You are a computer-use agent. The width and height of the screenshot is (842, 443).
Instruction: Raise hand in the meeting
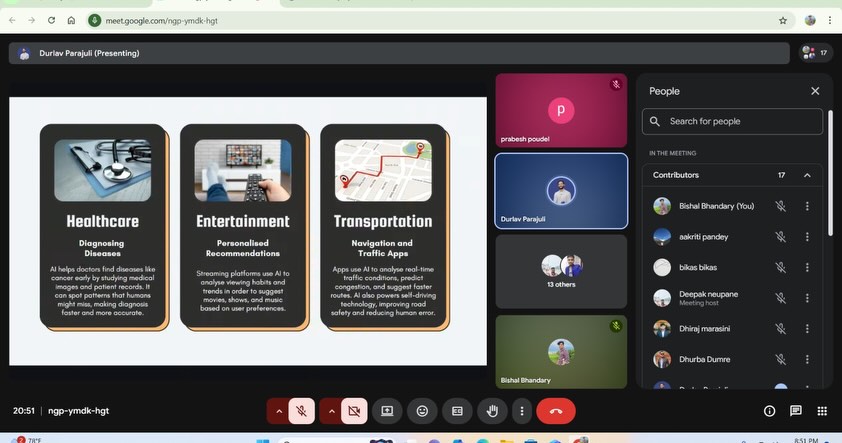coord(492,411)
